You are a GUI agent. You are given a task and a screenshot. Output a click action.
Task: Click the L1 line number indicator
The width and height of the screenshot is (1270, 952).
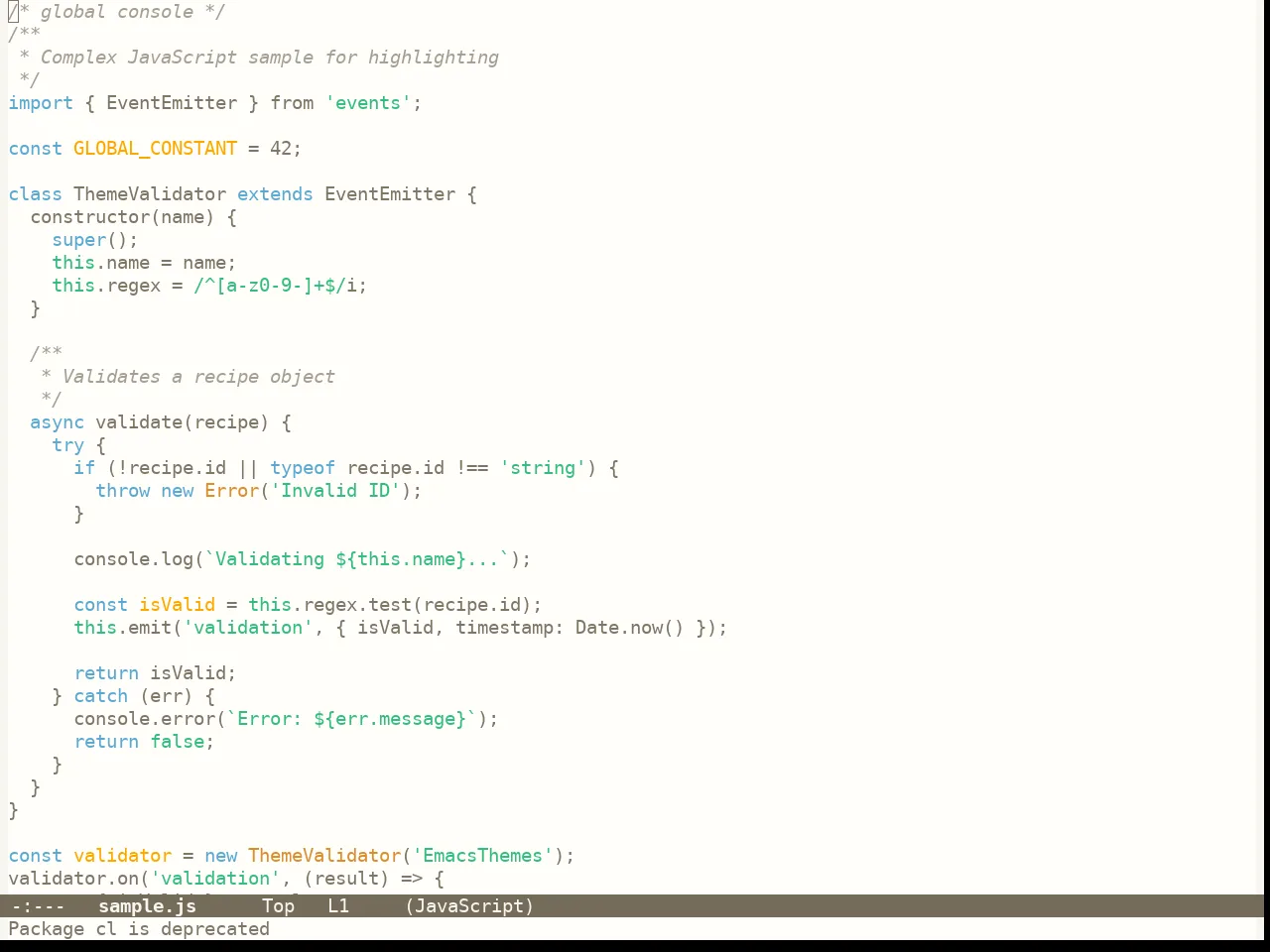tap(338, 905)
